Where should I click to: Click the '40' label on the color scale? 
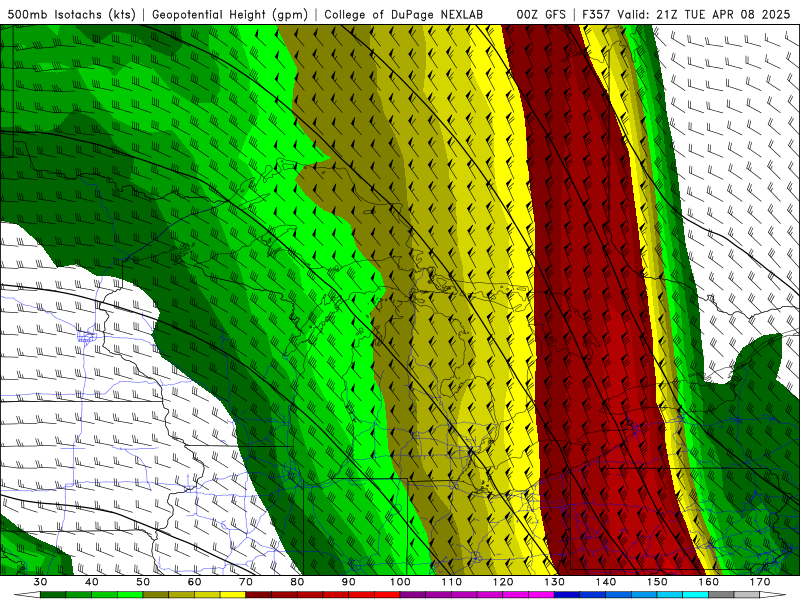[91, 582]
